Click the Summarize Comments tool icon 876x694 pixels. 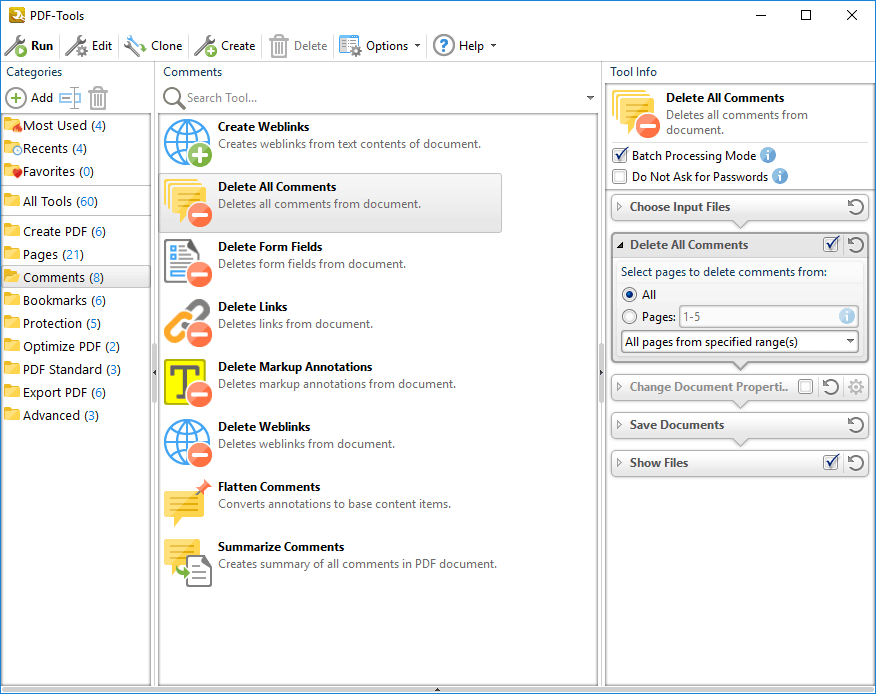186,563
